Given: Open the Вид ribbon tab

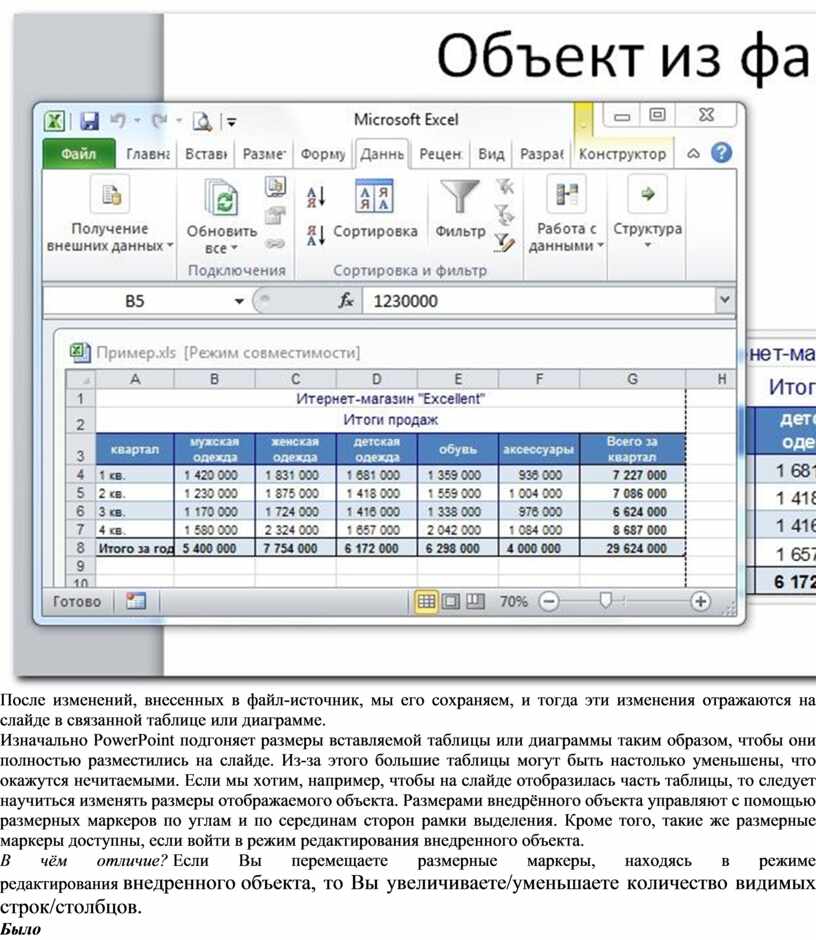Looking at the screenshot, I should pyautogui.click(x=491, y=154).
